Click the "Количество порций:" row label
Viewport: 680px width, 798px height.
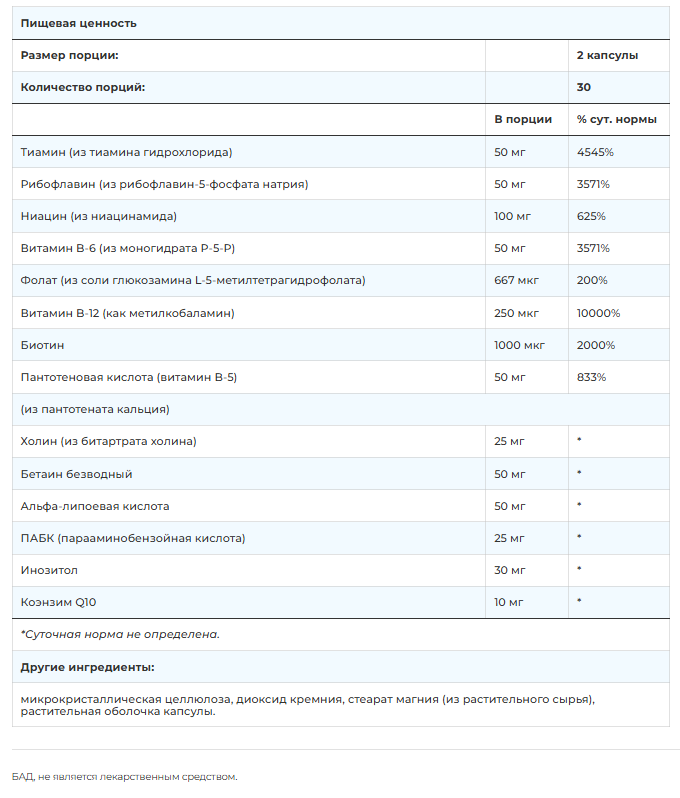click(83, 87)
